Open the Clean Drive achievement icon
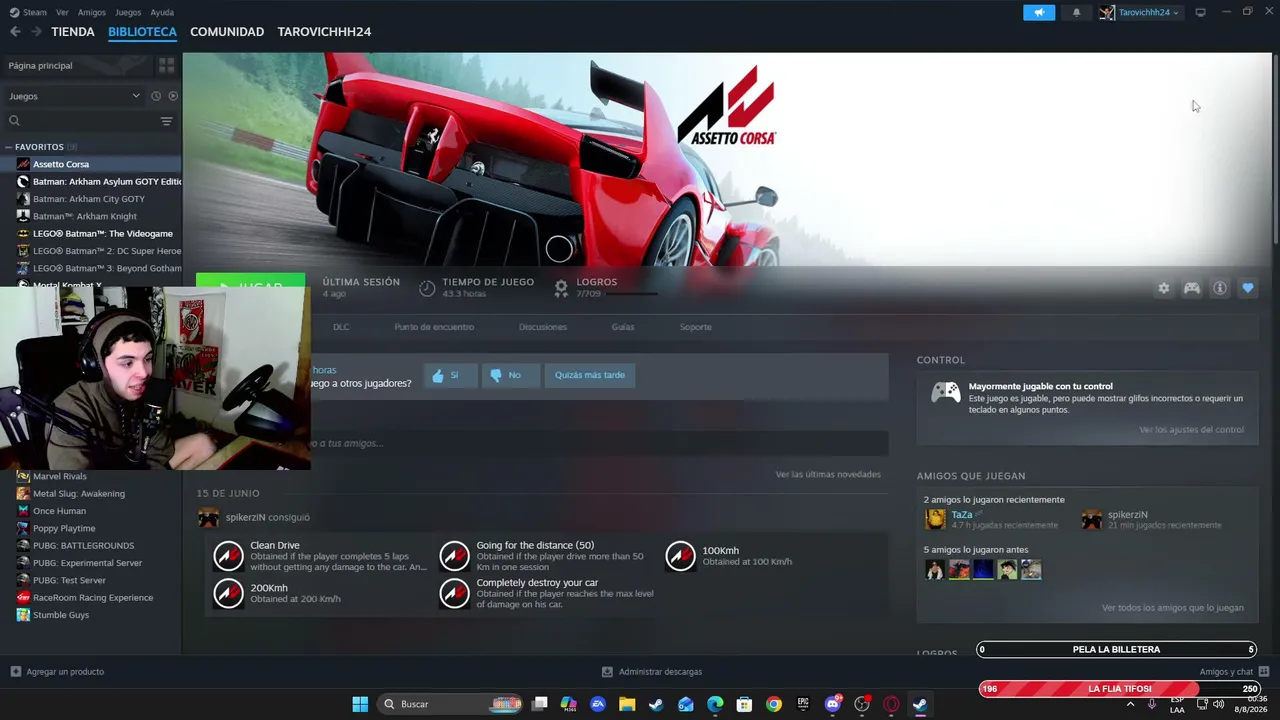This screenshot has width=1280, height=720. (228, 556)
